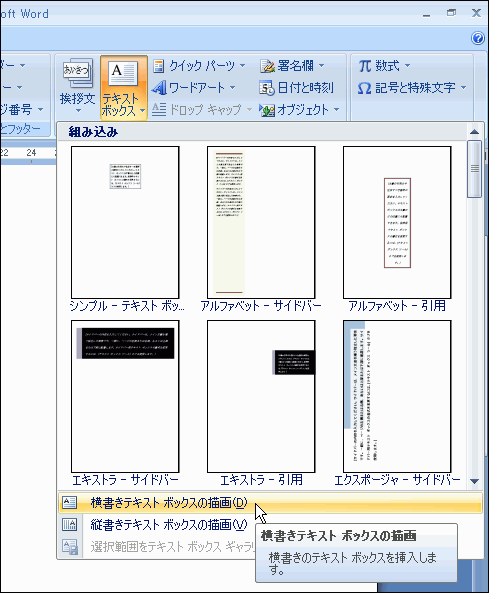The height and width of the screenshot is (593, 489).
Task: Select the アルファベット - サイドバー thumbnail
Action: pos(261,222)
